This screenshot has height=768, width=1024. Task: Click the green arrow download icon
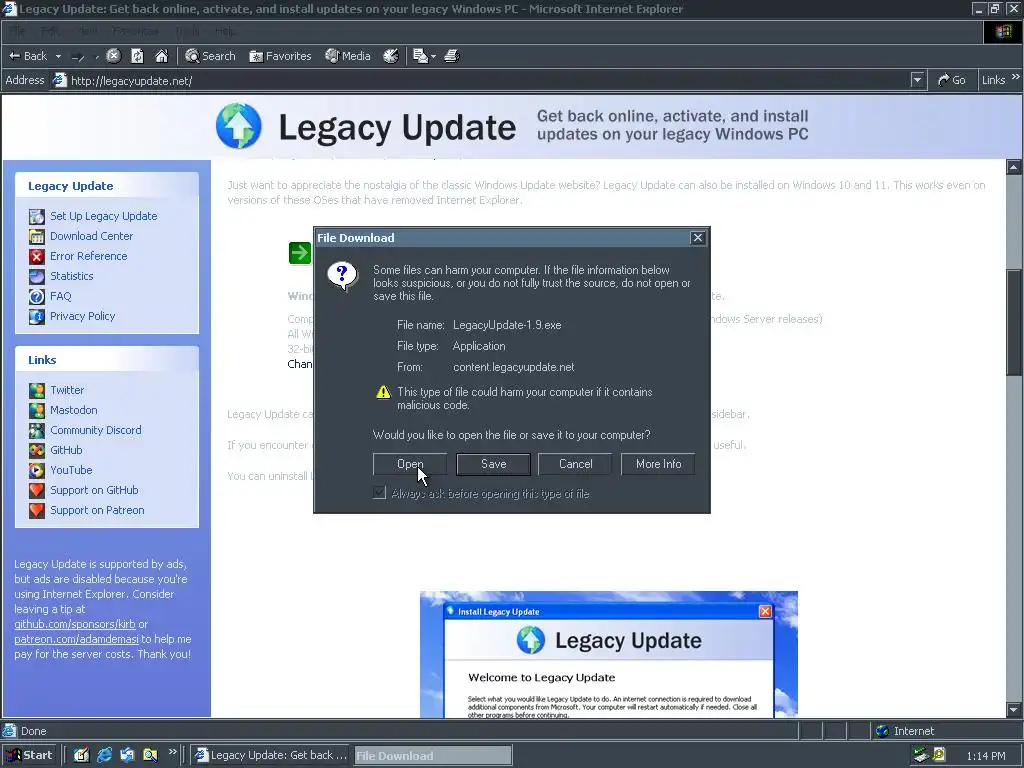[300, 253]
